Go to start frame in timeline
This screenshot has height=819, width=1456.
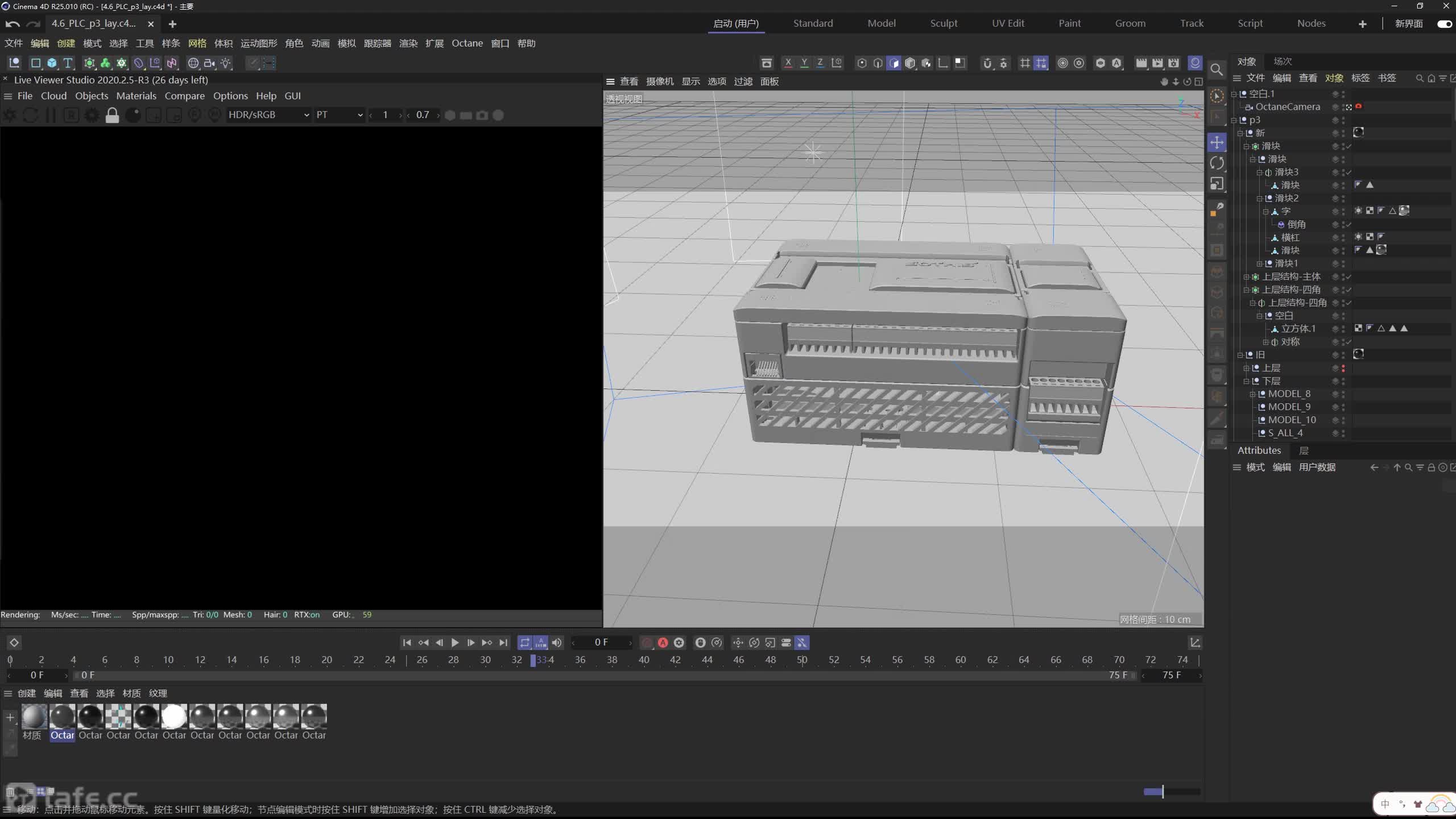click(x=407, y=643)
